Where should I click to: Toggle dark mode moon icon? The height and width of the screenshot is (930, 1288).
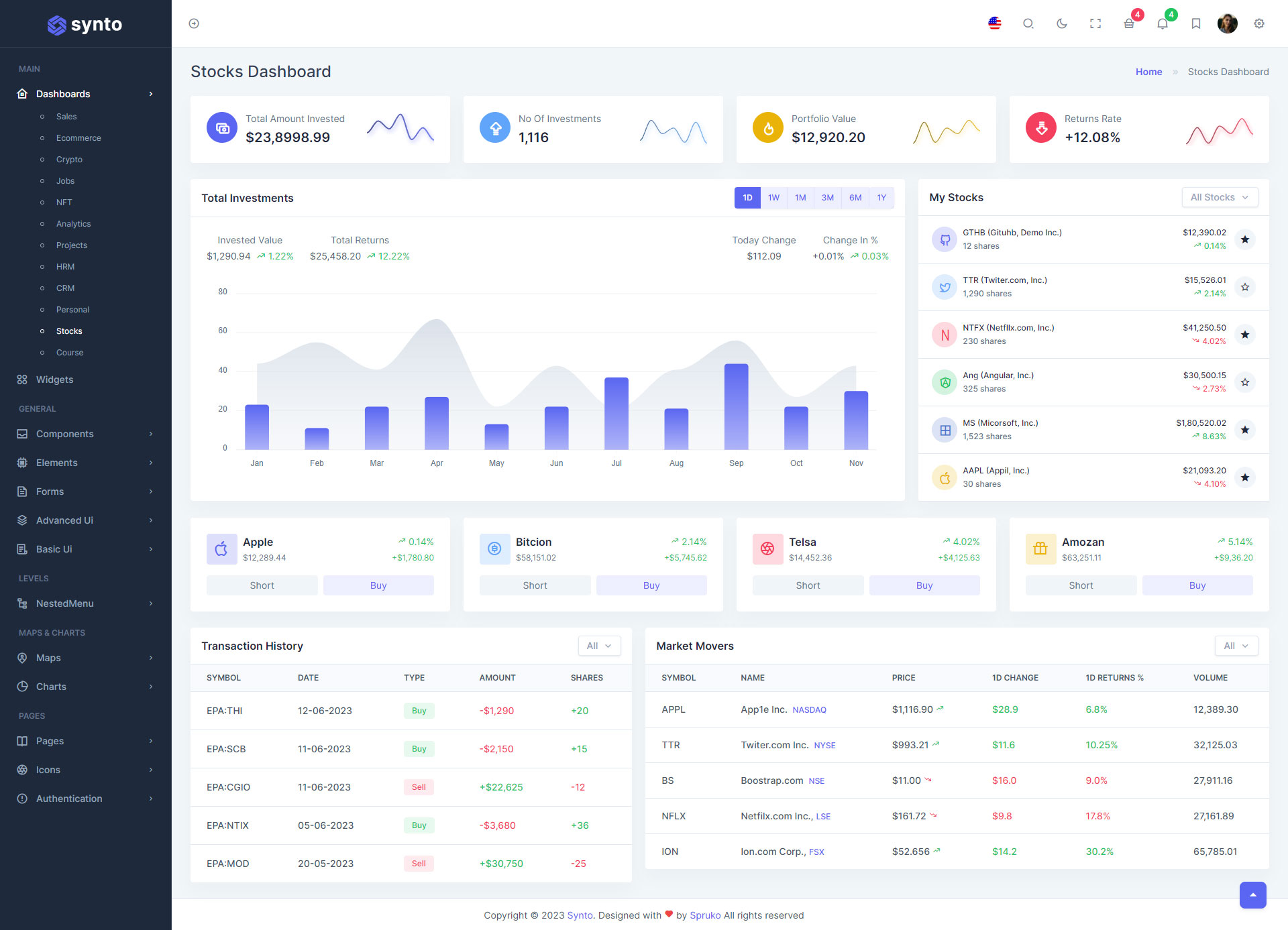[x=1061, y=23]
